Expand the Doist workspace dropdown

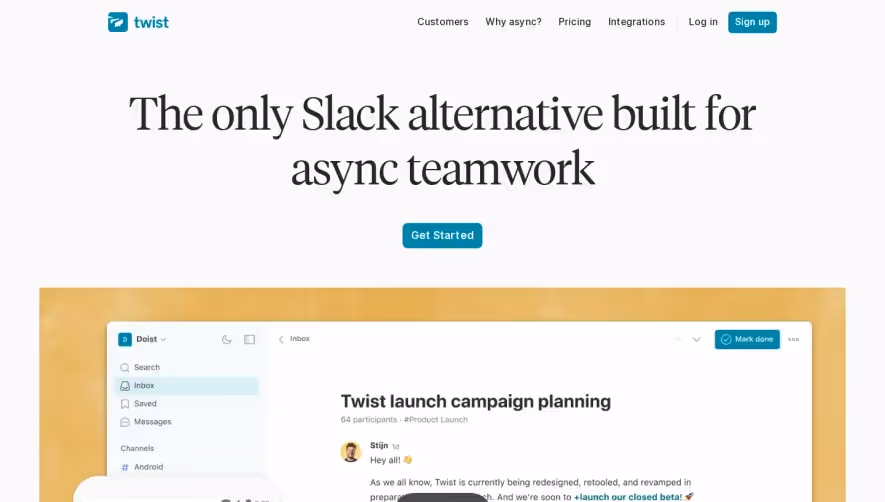tap(164, 339)
